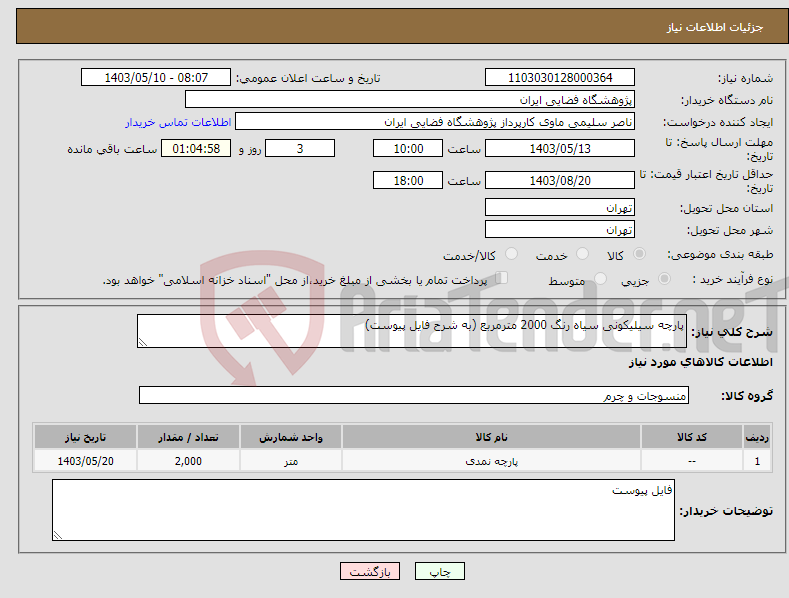Click the نام کالا column header

click(x=491, y=437)
